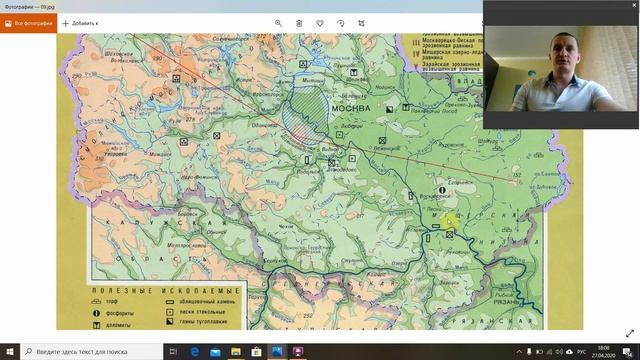640x360 pixels.
Task: Add photo to favorites with heart icon
Action: 320,23
